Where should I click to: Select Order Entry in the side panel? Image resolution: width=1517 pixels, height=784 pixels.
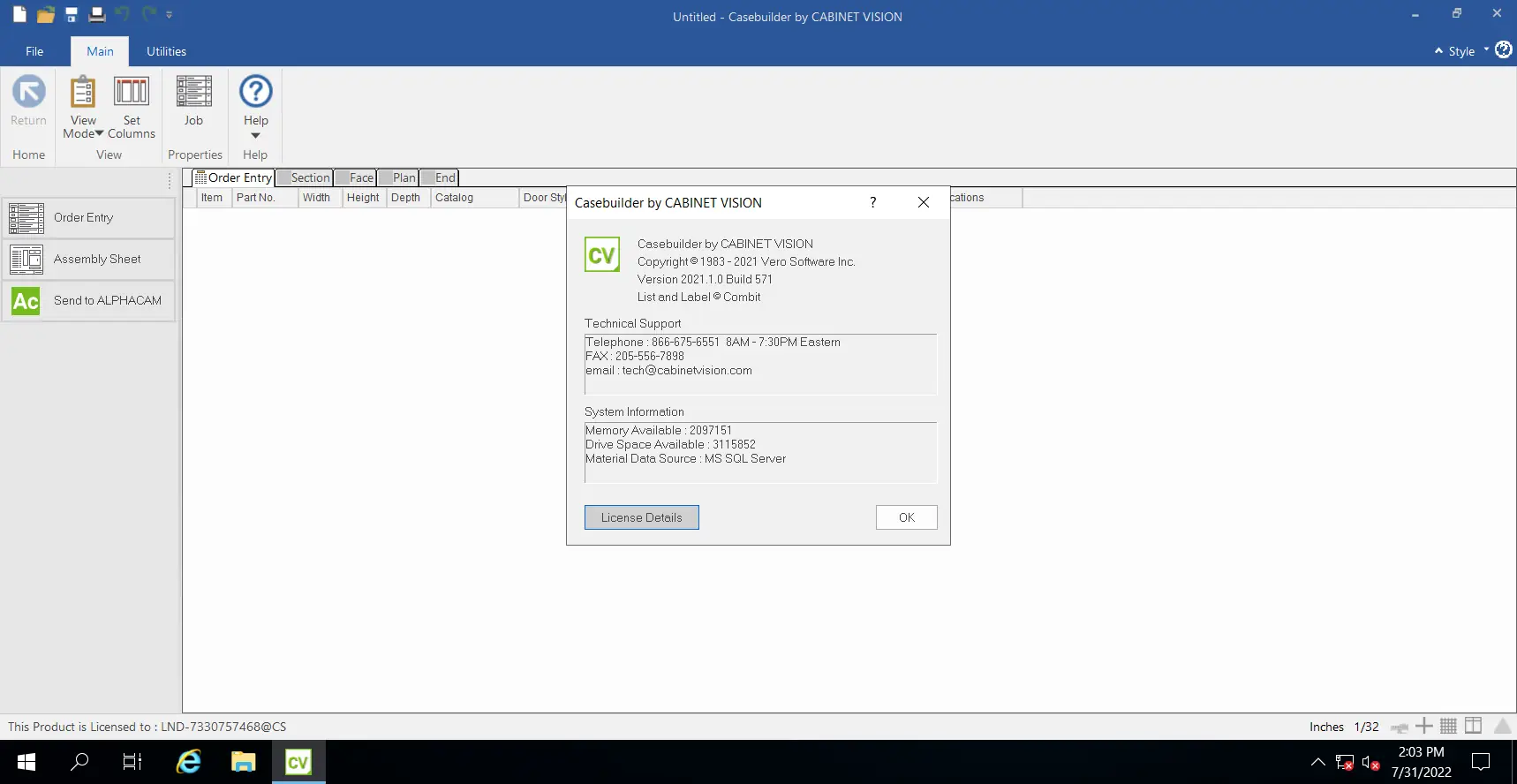(88, 217)
